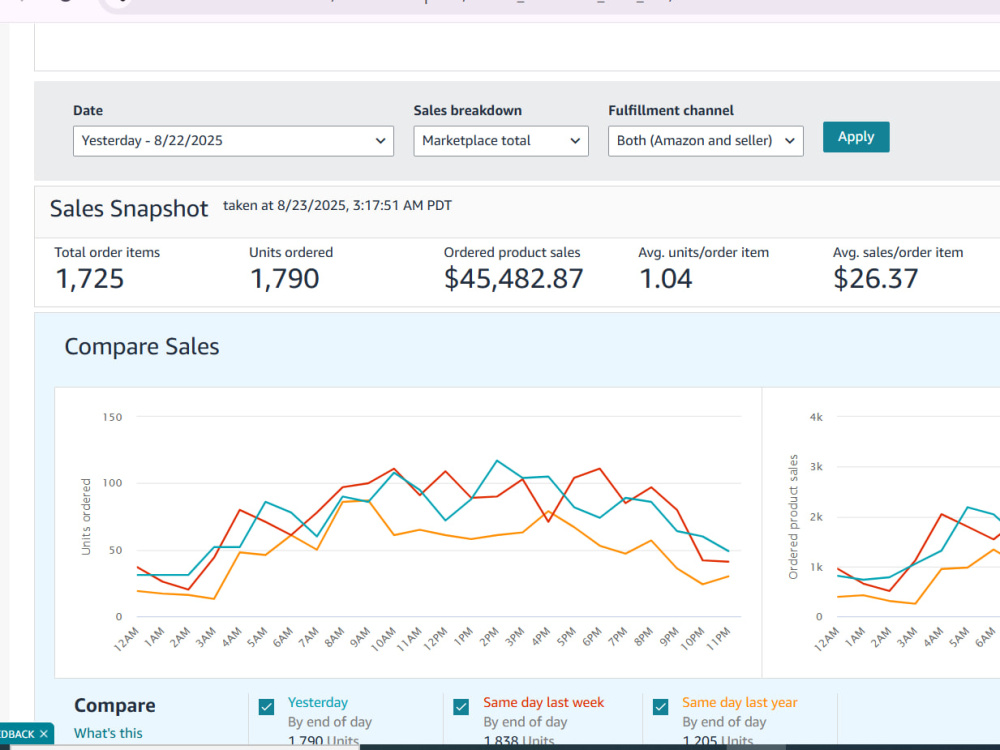Viewport: 1000px width, 750px height.
Task: Click the Ordered product sales value $45,482.87
Action: [513, 279]
